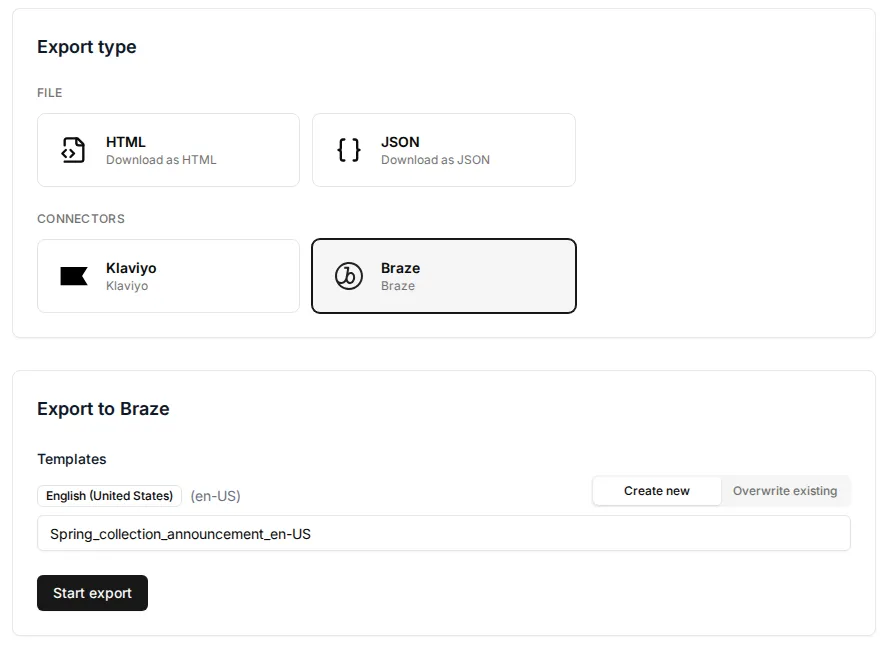Click the (en-US) locale code text
888x648 pixels.
[x=215, y=496]
